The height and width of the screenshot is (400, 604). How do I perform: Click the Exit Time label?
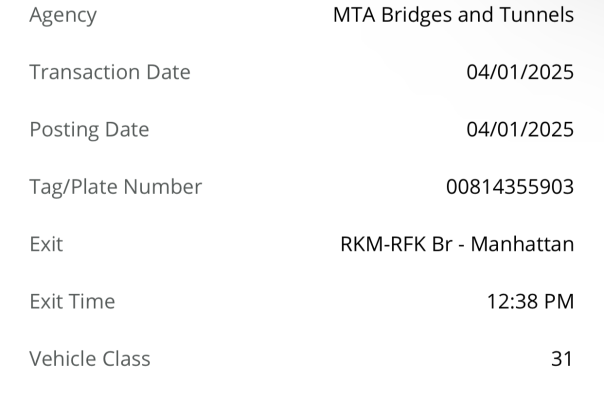(x=72, y=301)
